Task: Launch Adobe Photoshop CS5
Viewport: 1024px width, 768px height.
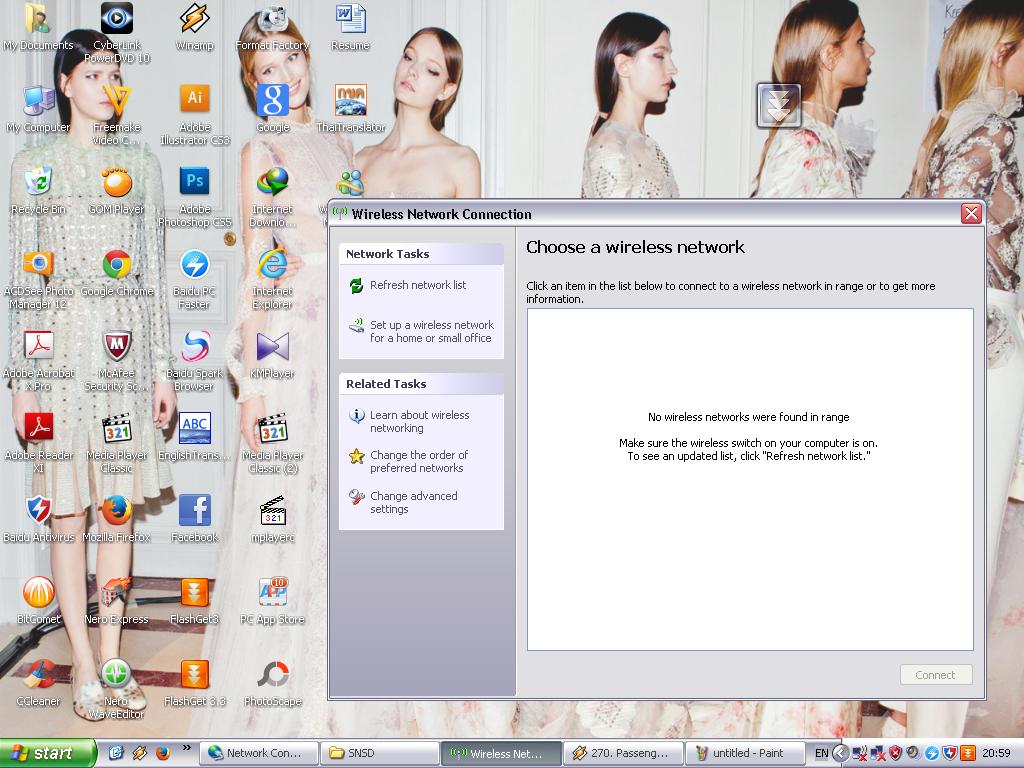Action: click(195, 197)
